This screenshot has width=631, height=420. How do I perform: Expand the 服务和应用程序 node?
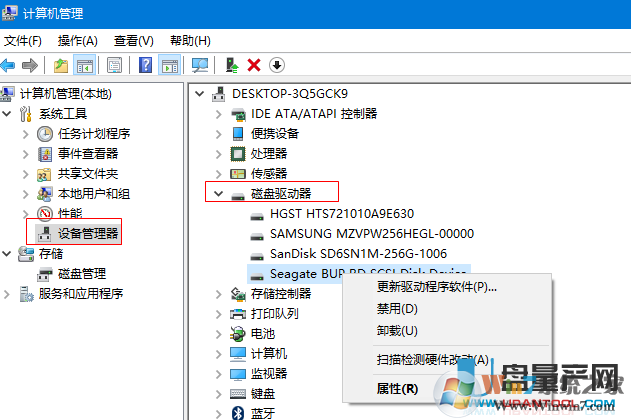point(6,294)
